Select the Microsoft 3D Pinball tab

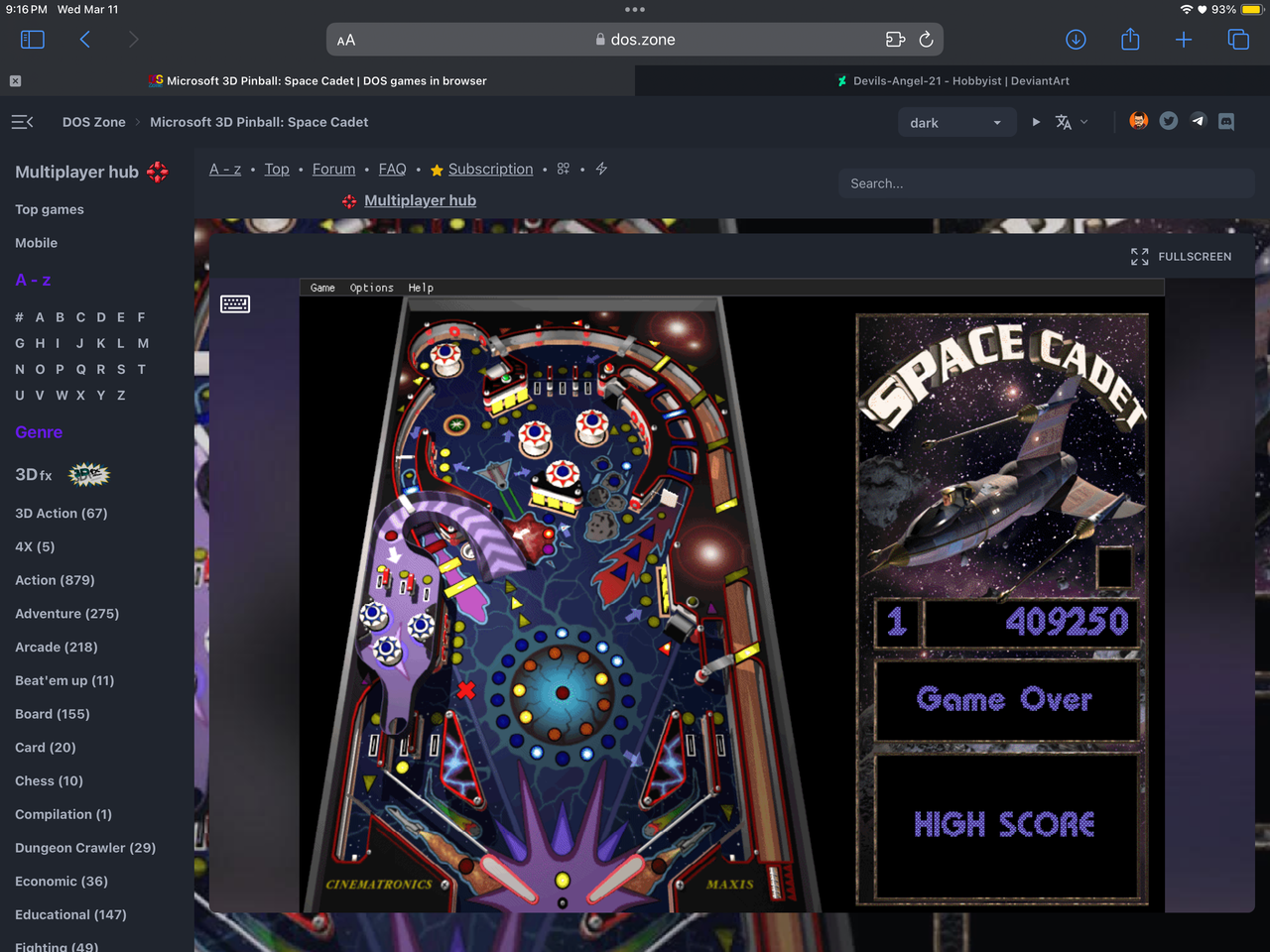(x=317, y=81)
